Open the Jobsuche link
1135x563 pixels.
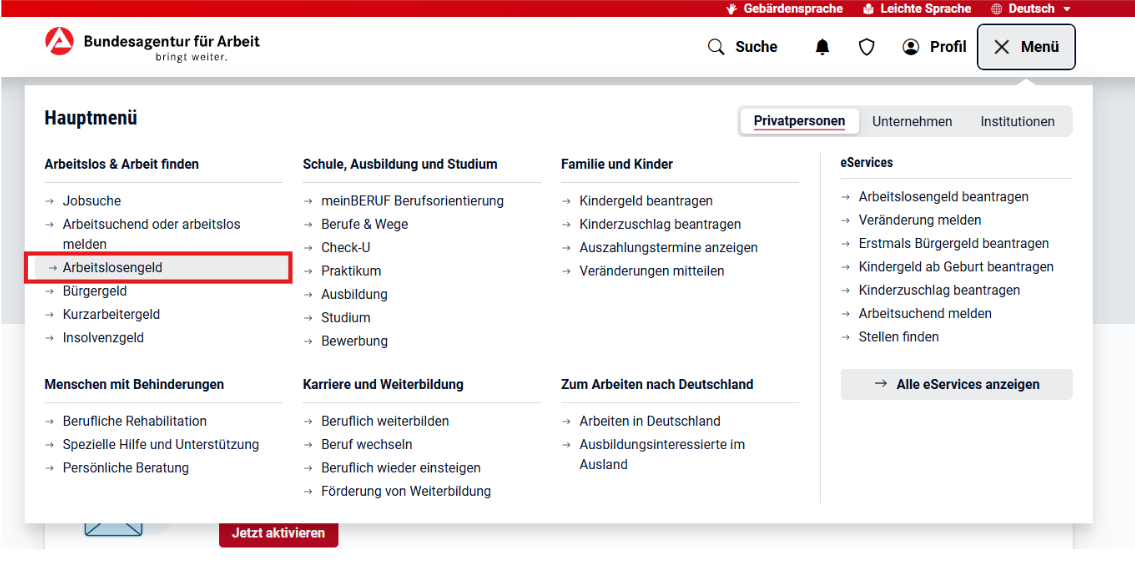coord(92,200)
